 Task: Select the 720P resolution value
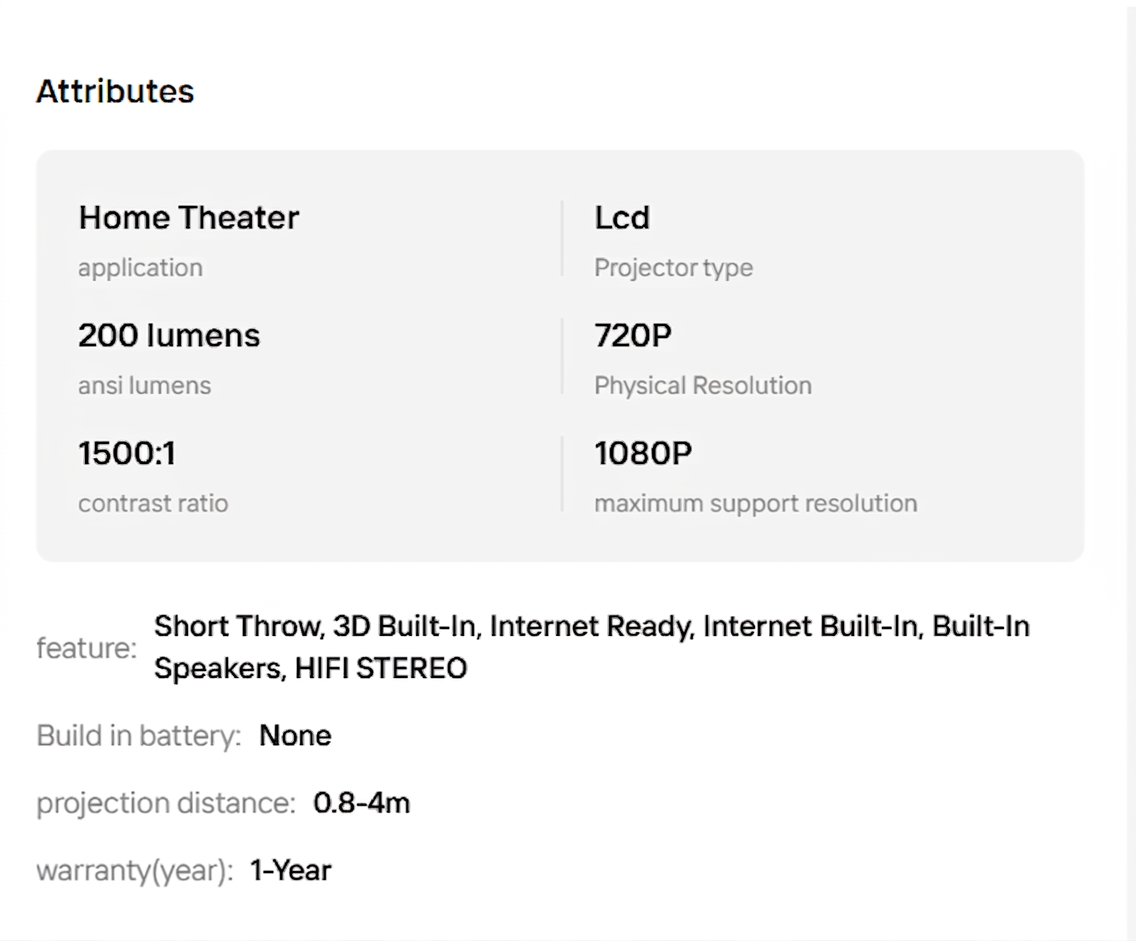632,336
